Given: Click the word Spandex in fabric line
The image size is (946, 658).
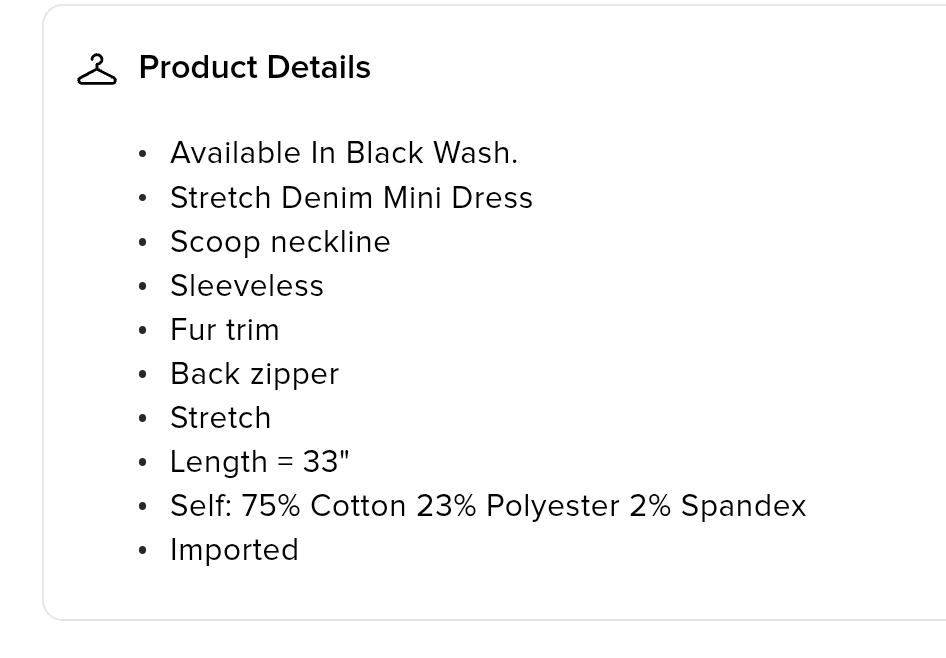Looking at the screenshot, I should (743, 506).
